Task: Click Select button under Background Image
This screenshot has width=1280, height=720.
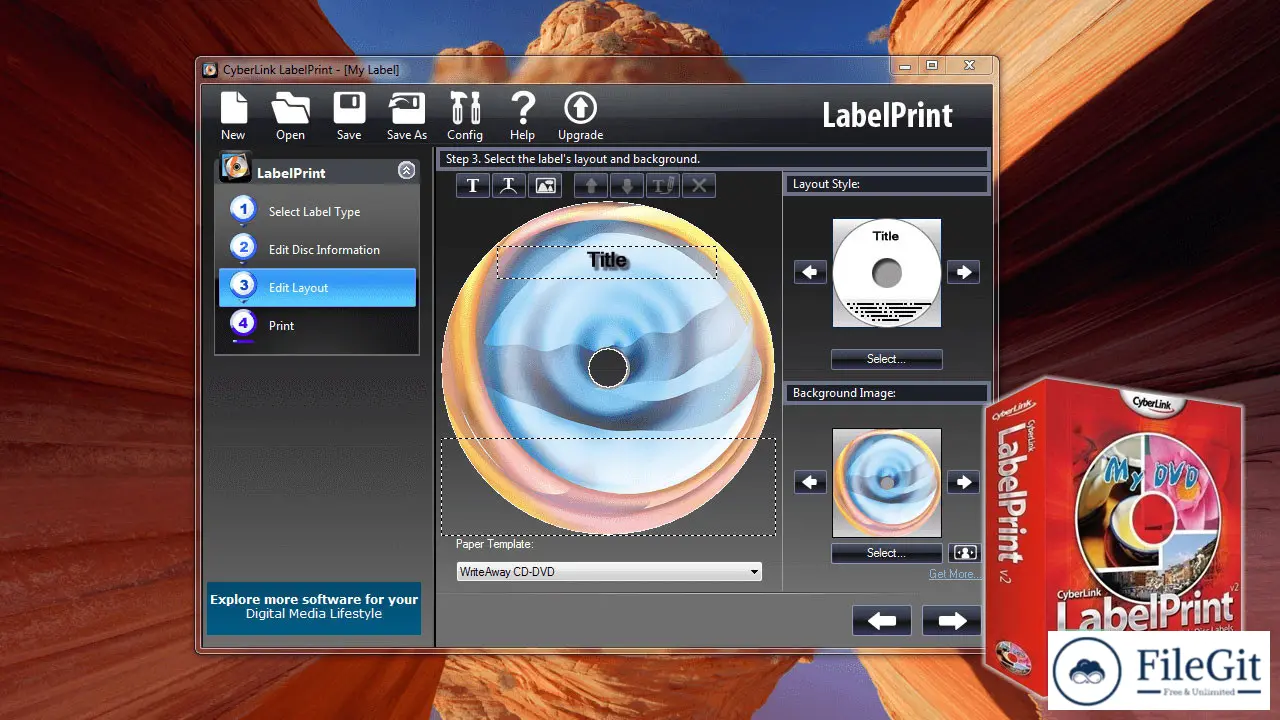Action: point(887,553)
